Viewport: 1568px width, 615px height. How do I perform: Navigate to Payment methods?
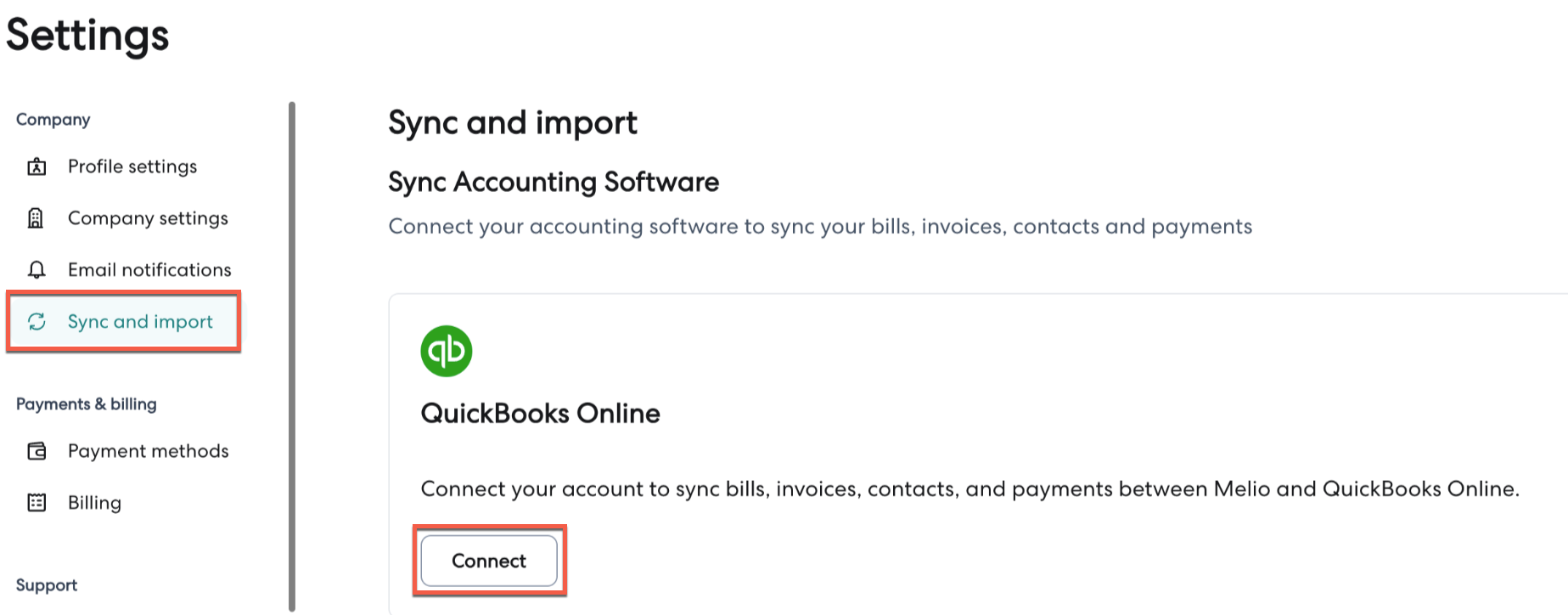[148, 451]
